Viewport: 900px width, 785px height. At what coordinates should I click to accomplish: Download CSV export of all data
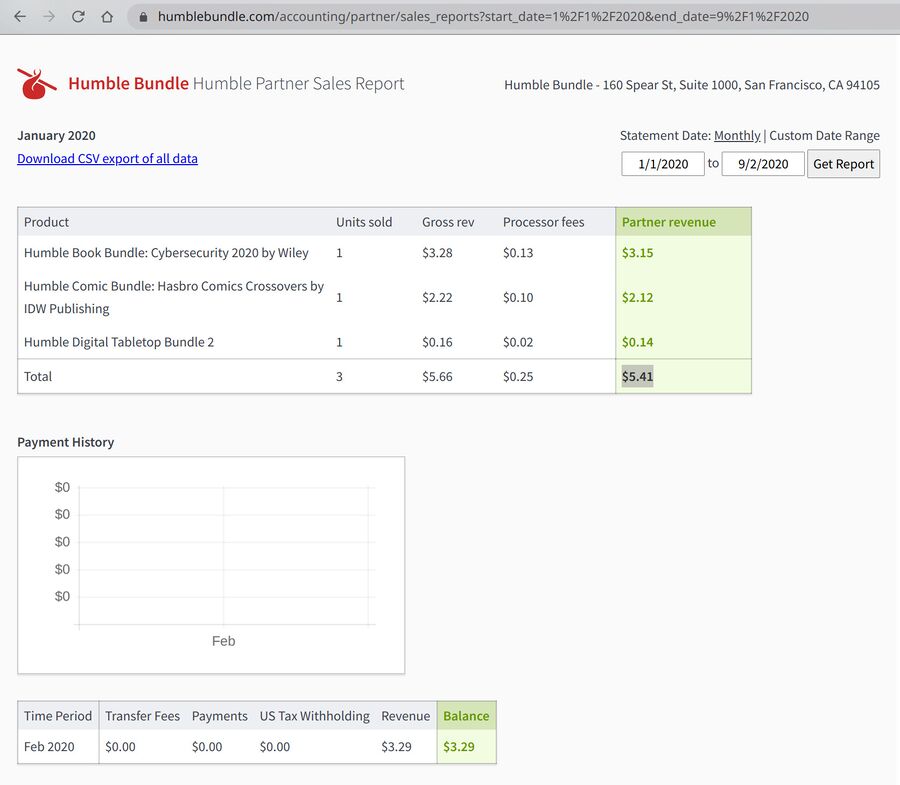(107, 158)
